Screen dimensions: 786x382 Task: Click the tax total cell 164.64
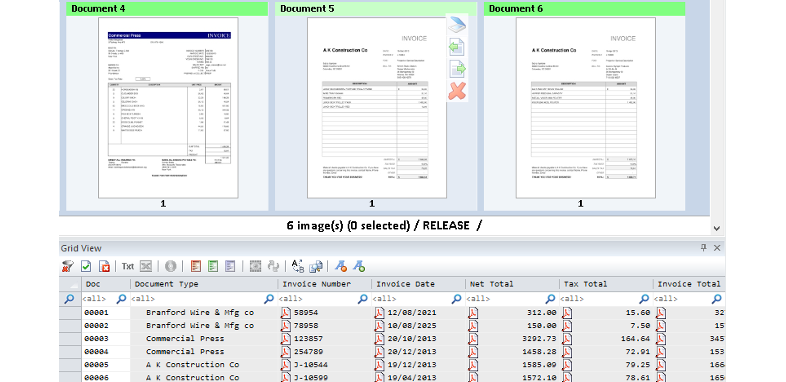(607, 338)
